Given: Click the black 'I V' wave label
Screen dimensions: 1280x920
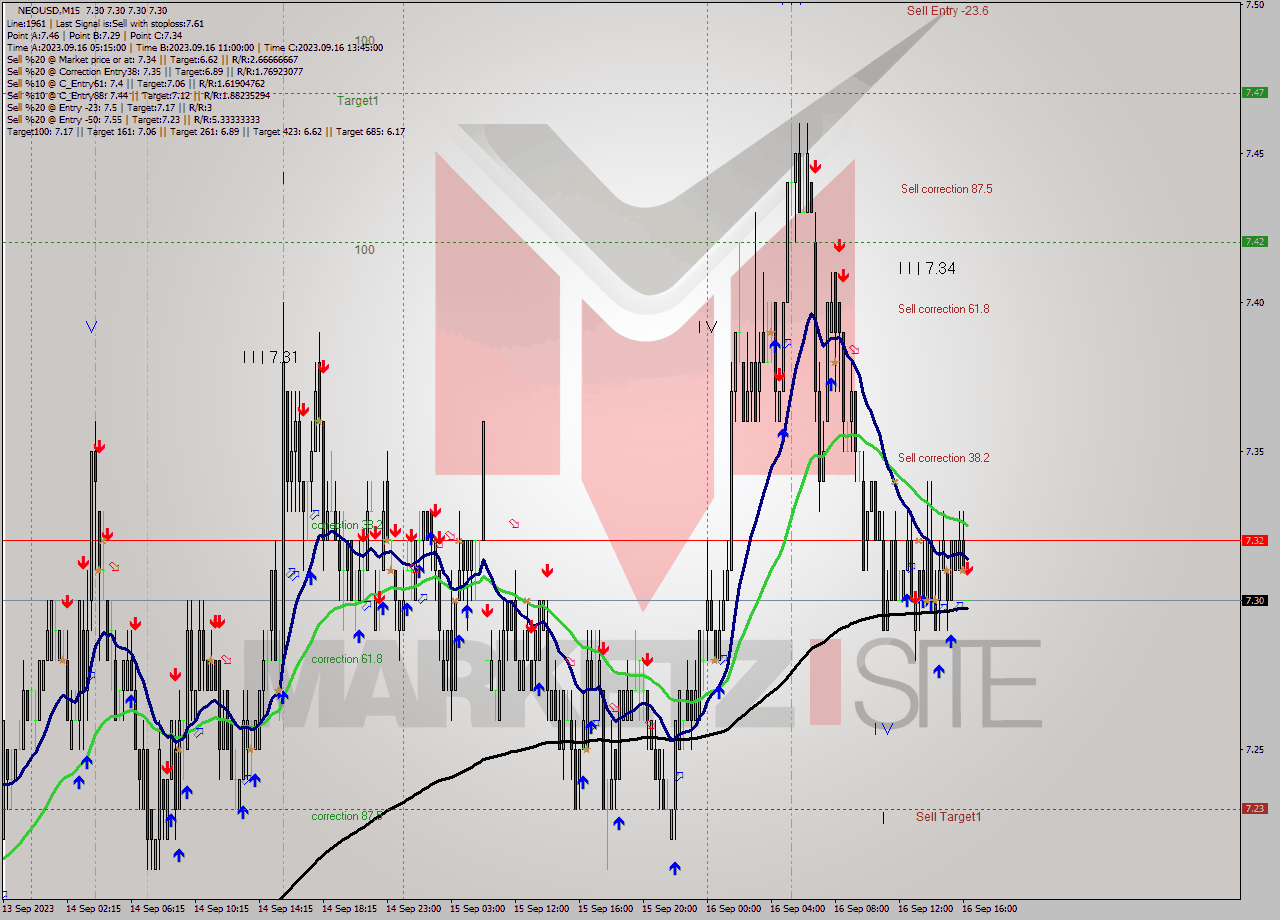Looking at the screenshot, I should tap(707, 326).
